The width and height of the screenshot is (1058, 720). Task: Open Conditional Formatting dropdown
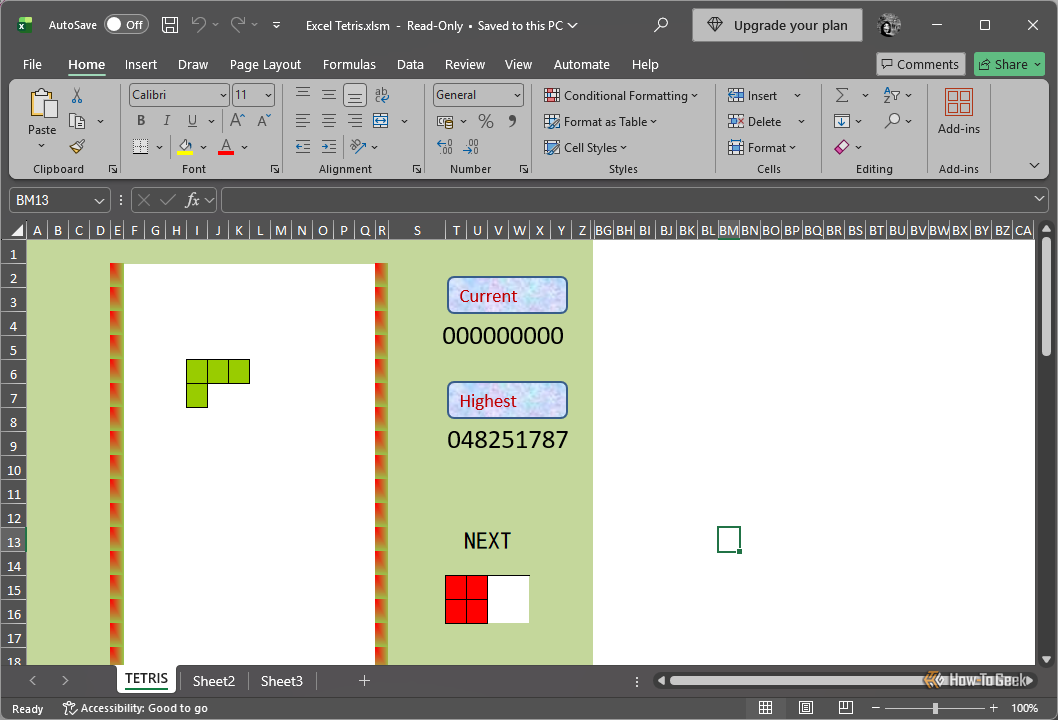tap(621, 96)
